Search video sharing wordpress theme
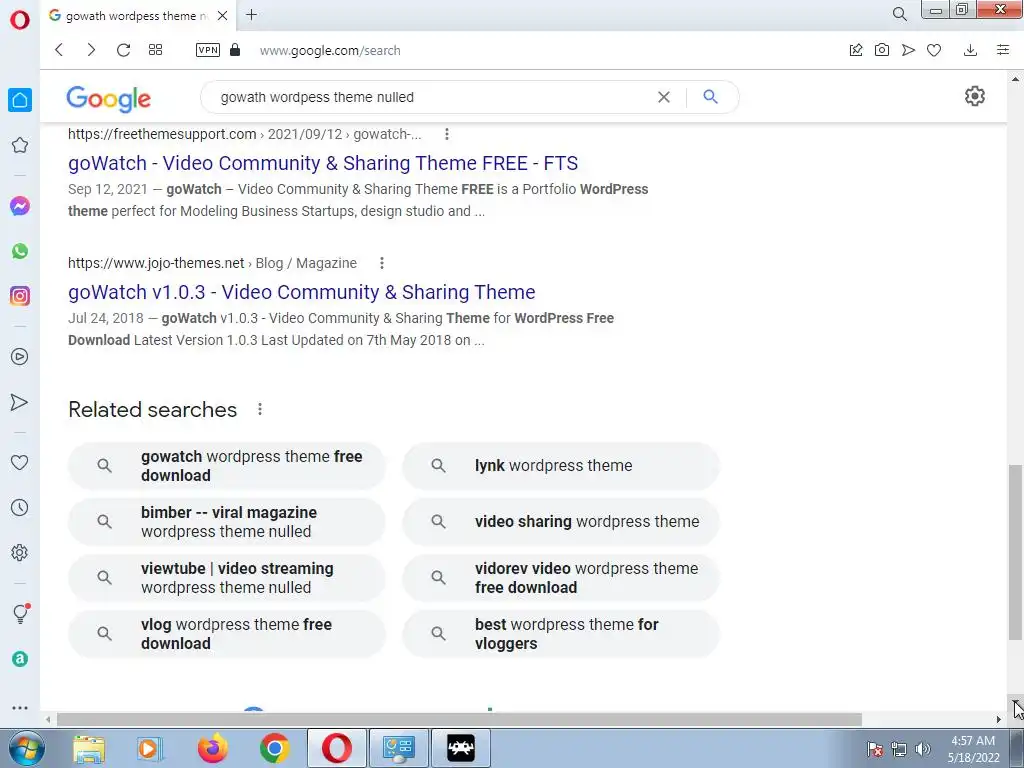This screenshot has width=1024, height=768. [561, 522]
